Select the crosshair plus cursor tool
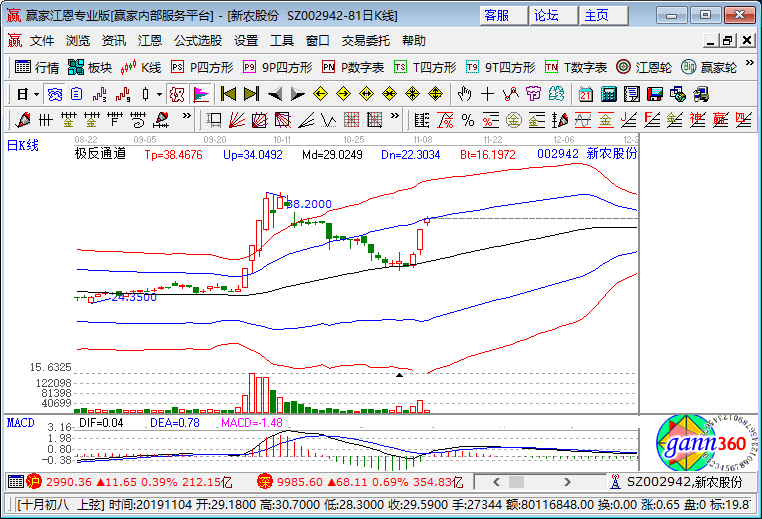Viewport: 762px width, 519px height. point(487,94)
